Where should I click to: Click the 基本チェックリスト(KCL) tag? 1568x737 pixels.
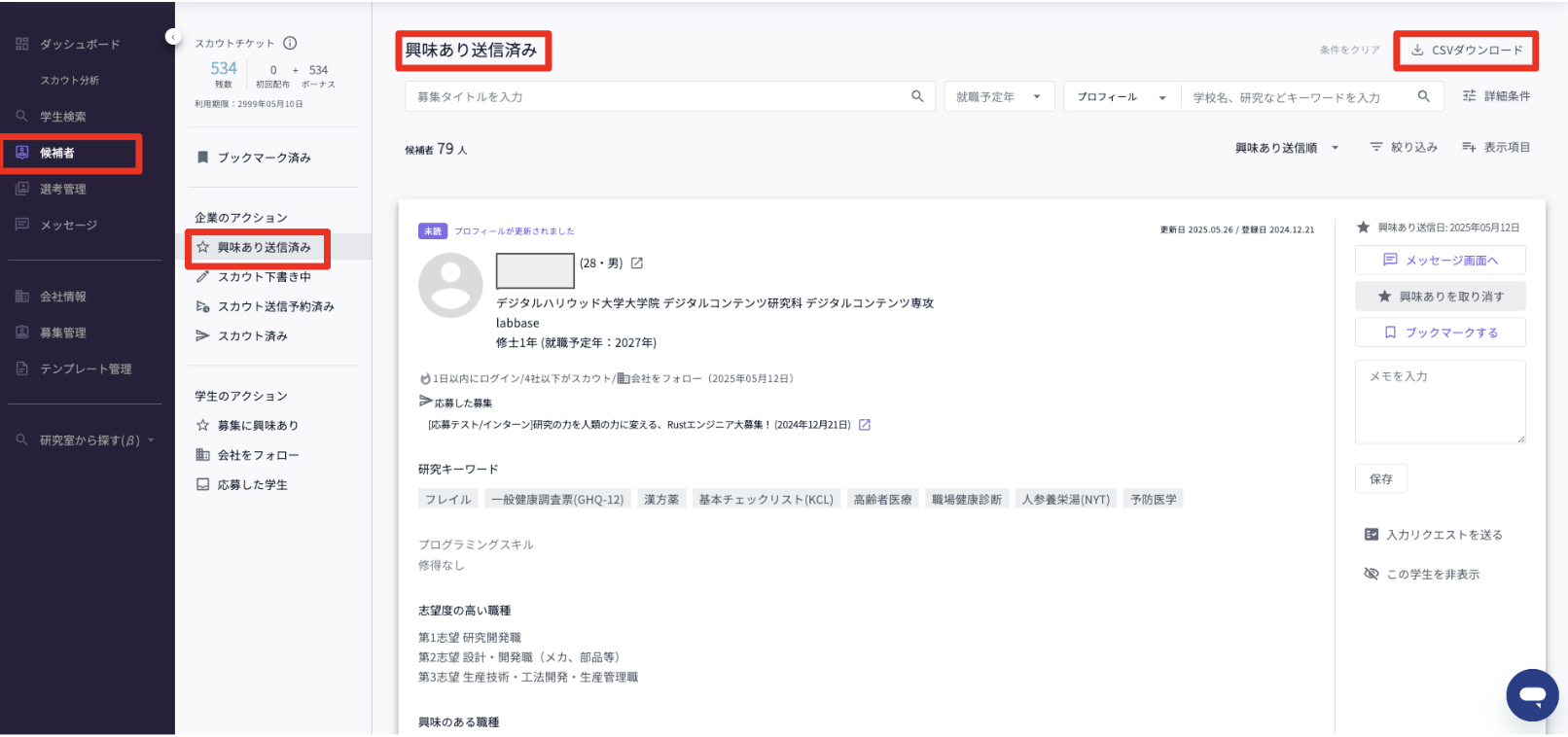(x=766, y=499)
